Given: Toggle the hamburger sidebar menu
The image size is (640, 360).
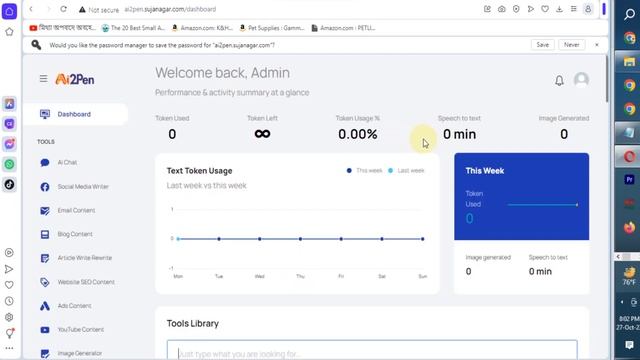Looking at the screenshot, I should click(x=43, y=78).
